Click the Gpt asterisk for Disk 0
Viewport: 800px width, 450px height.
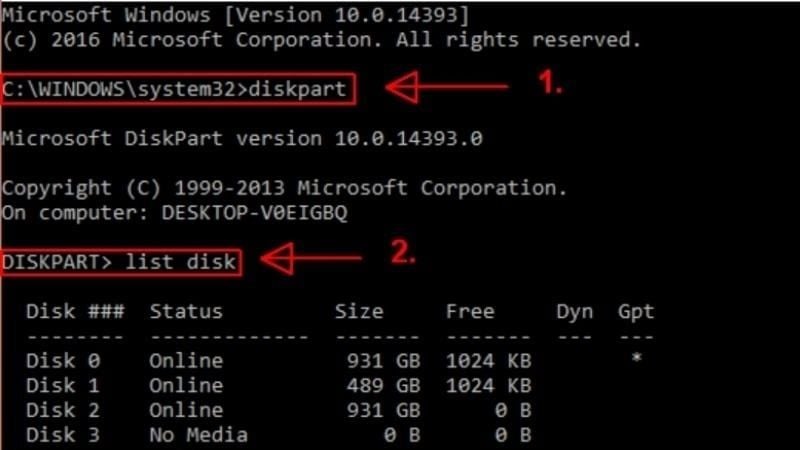636,360
